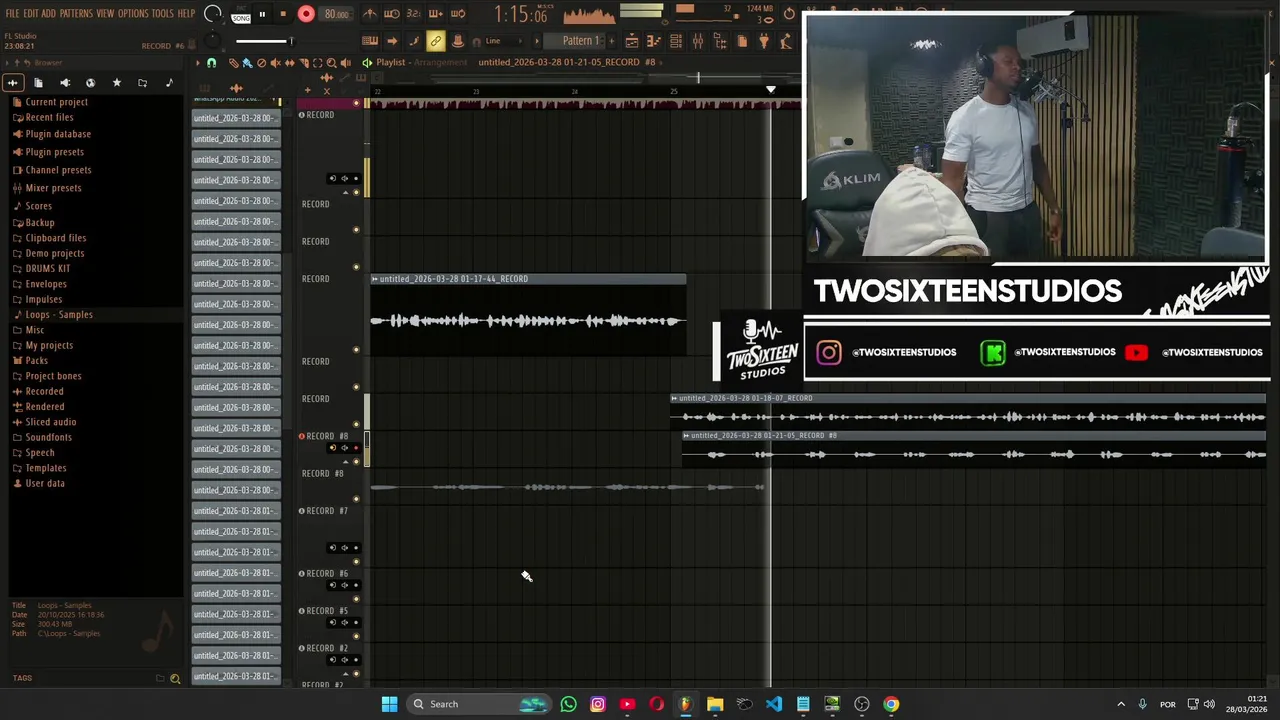1280x720 pixels.
Task: Add new pattern with plus button
Action: coord(612,41)
